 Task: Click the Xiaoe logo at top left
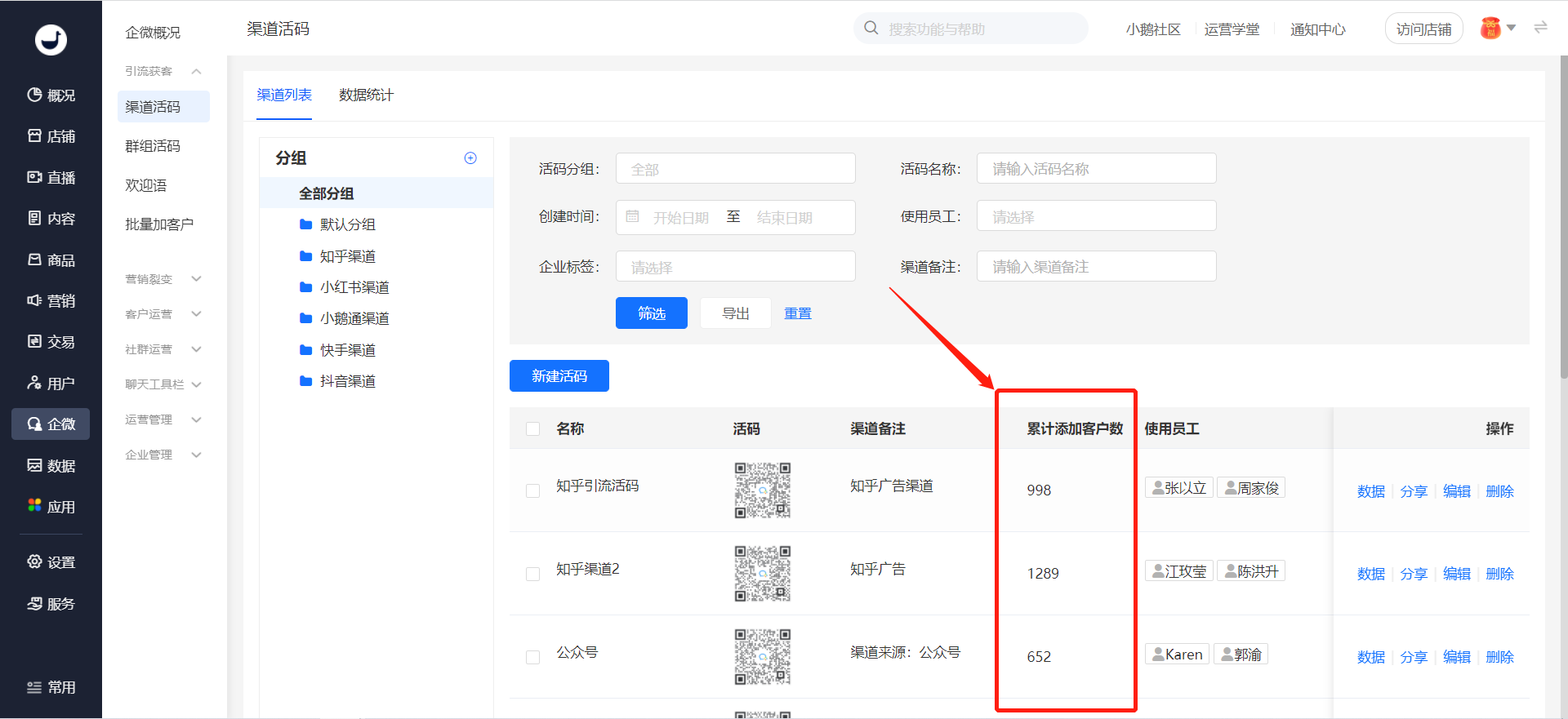tap(51, 40)
